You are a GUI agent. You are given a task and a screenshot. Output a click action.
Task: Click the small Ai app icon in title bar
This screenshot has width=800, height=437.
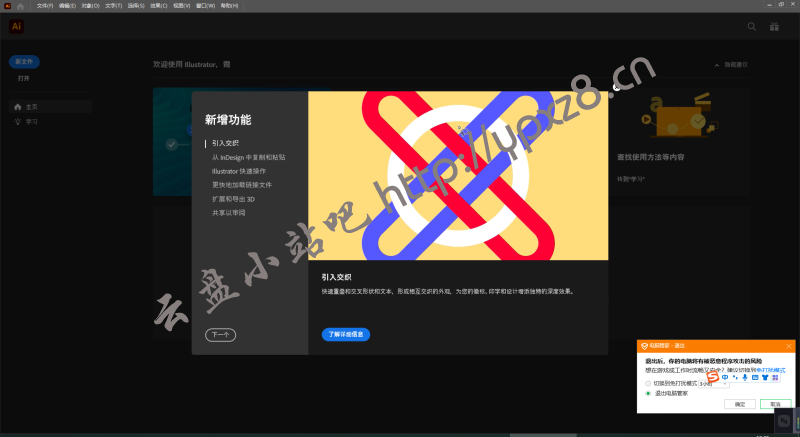[x=7, y=6]
